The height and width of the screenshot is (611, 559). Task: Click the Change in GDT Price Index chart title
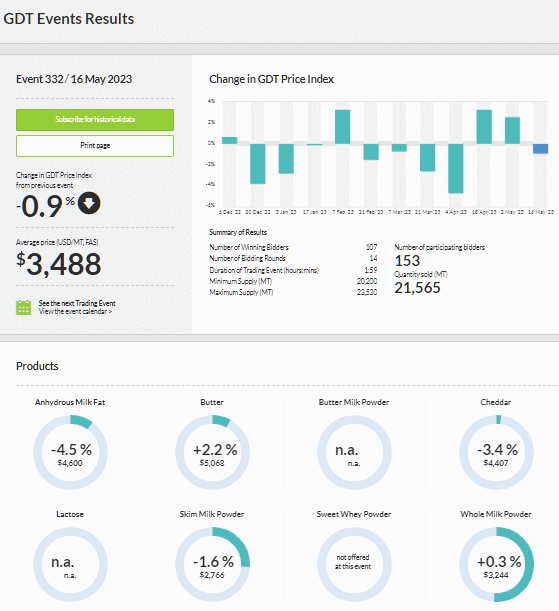272,79
